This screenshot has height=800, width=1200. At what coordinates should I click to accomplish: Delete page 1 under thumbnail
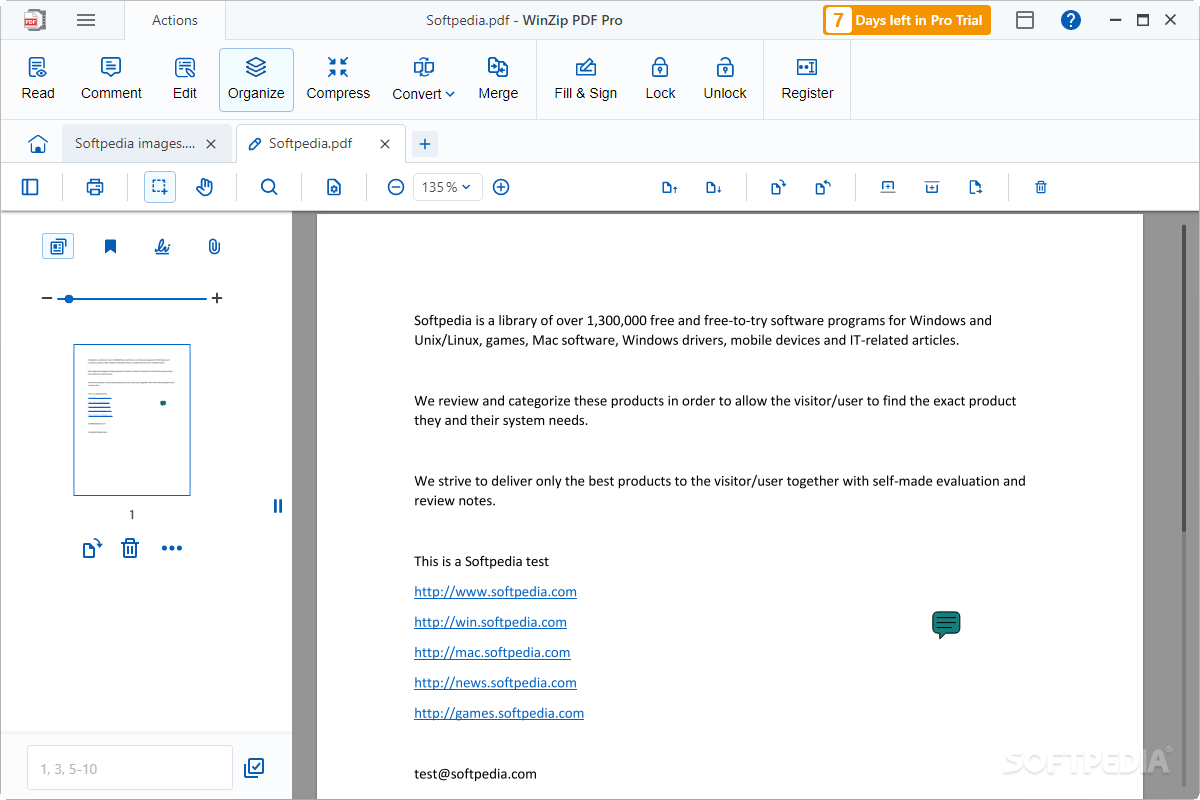click(x=130, y=548)
